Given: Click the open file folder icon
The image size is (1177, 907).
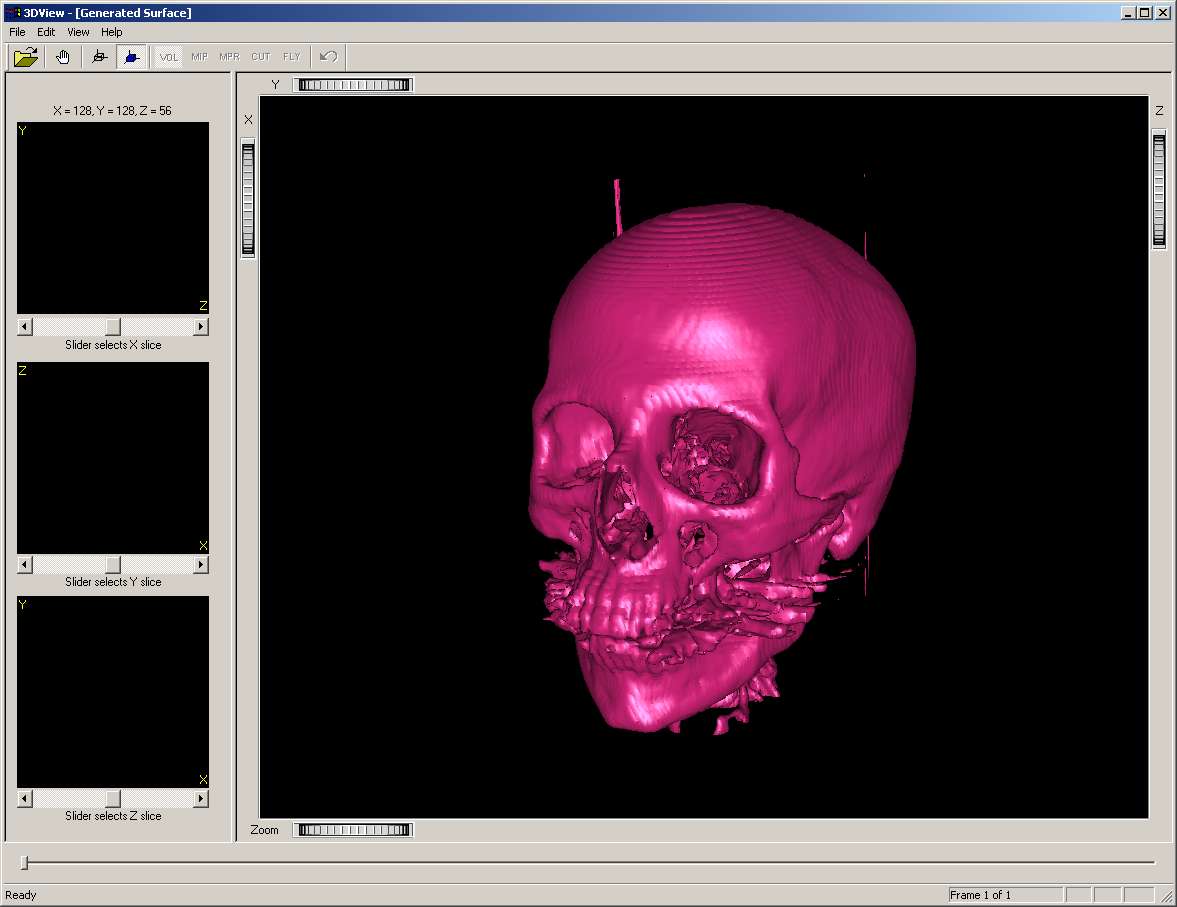Looking at the screenshot, I should (26, 57).
